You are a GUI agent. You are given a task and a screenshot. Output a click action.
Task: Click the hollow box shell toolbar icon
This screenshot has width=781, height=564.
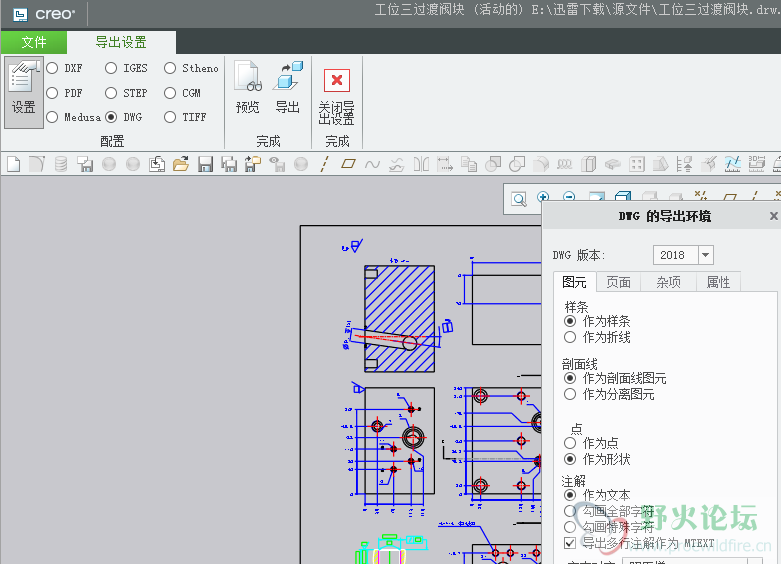(x=589, y=164)
